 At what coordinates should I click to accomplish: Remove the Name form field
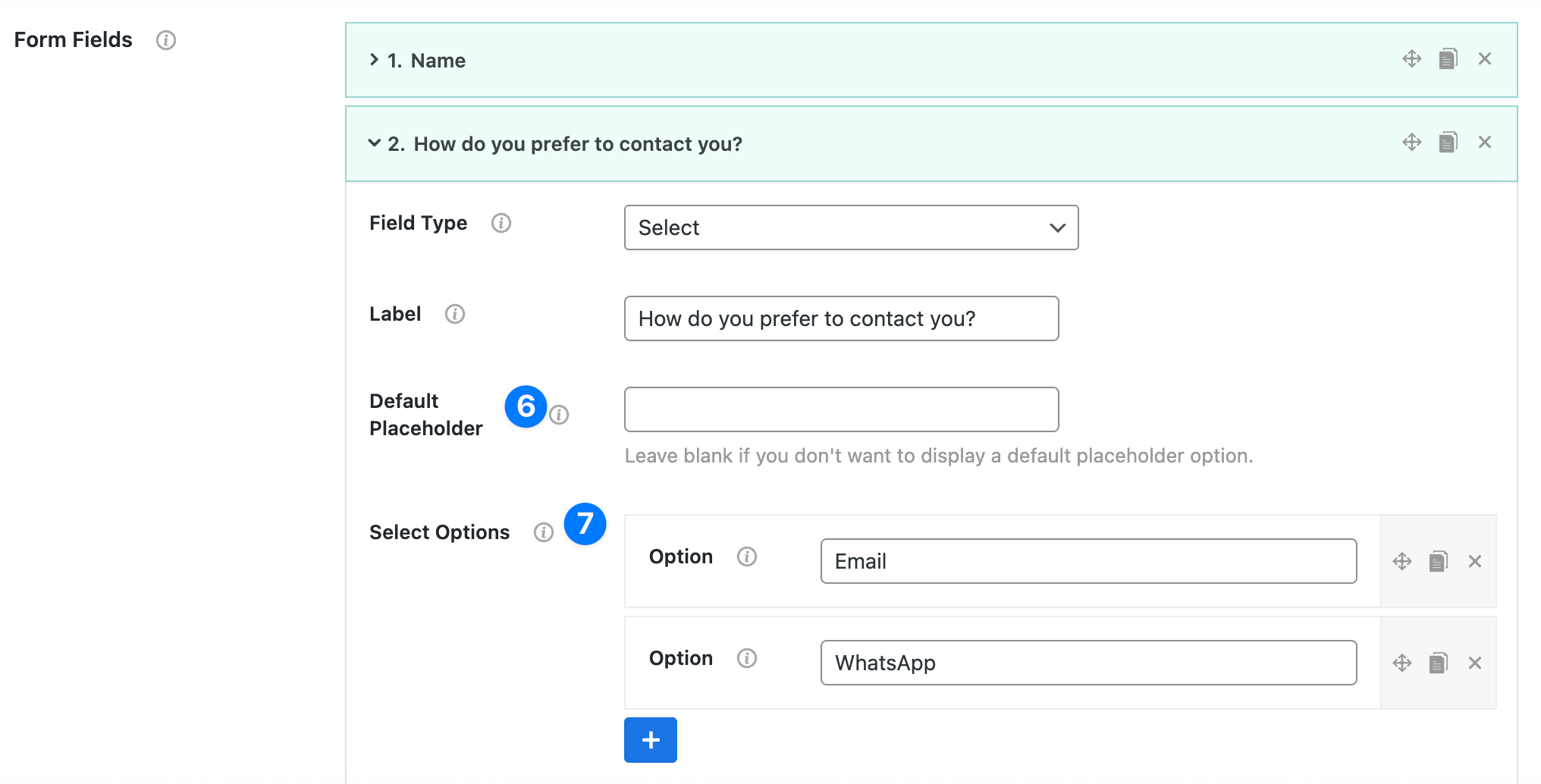click(1484, 59)
